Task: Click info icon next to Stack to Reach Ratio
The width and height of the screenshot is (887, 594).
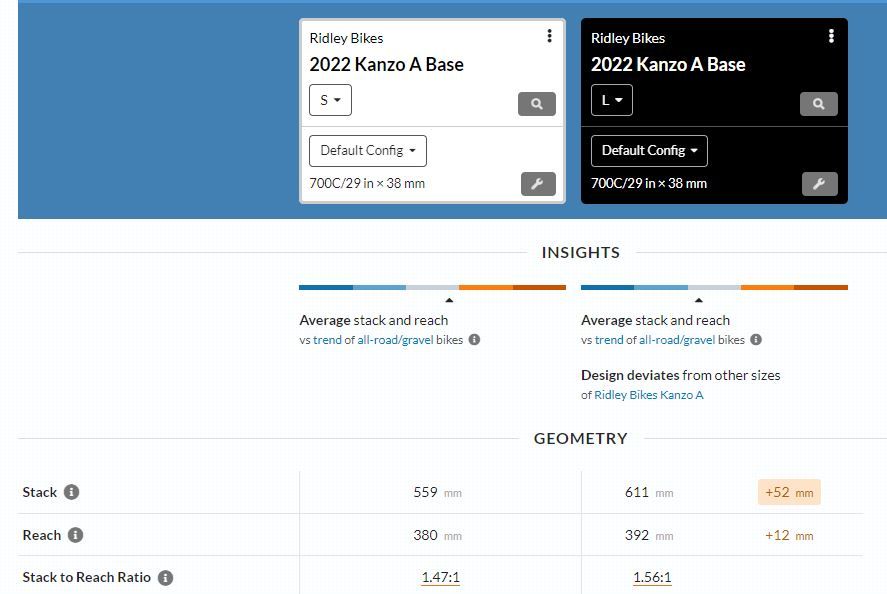Action: (x=166, y=577)
